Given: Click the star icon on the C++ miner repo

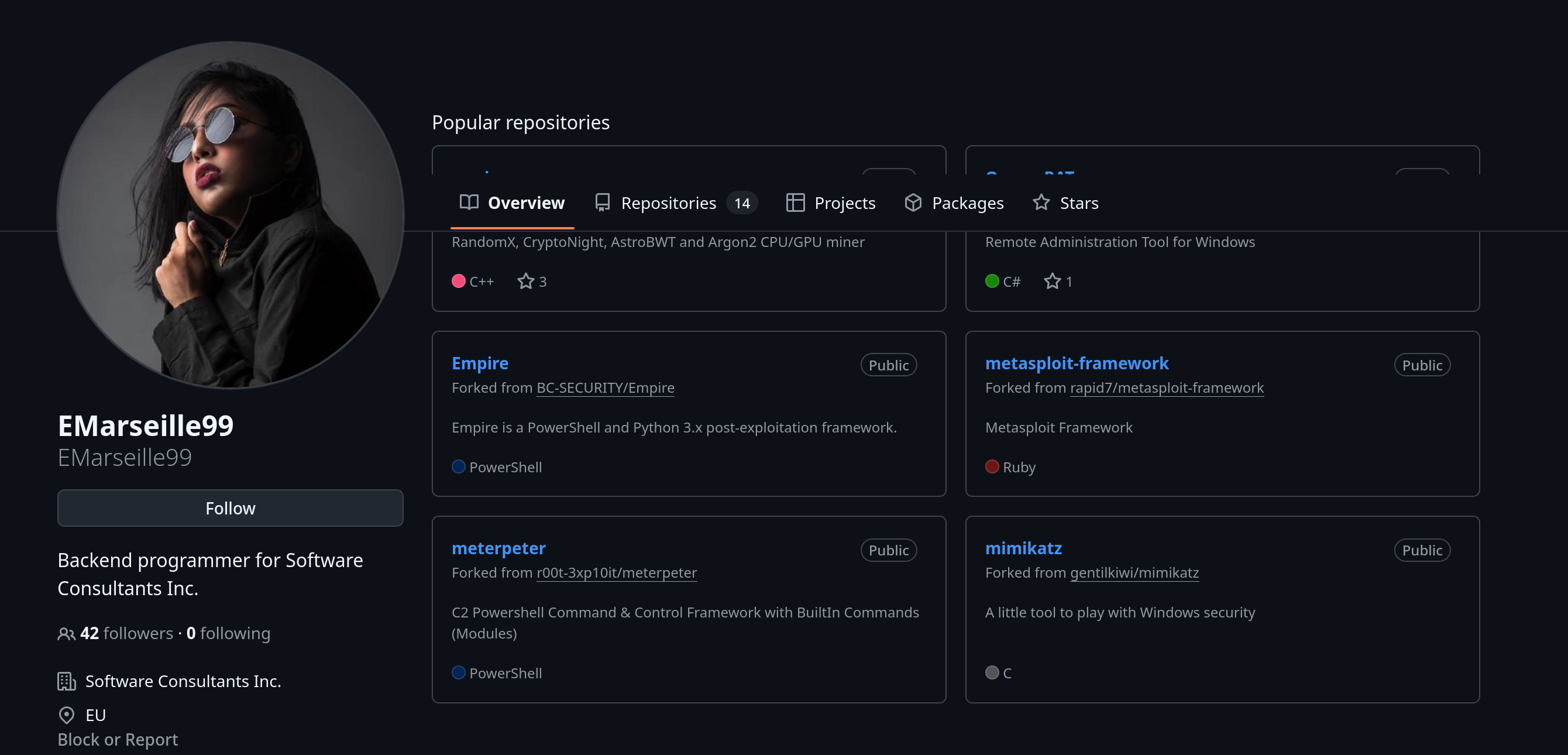Looking at the screenshot, I should click(x=525, y=282).
